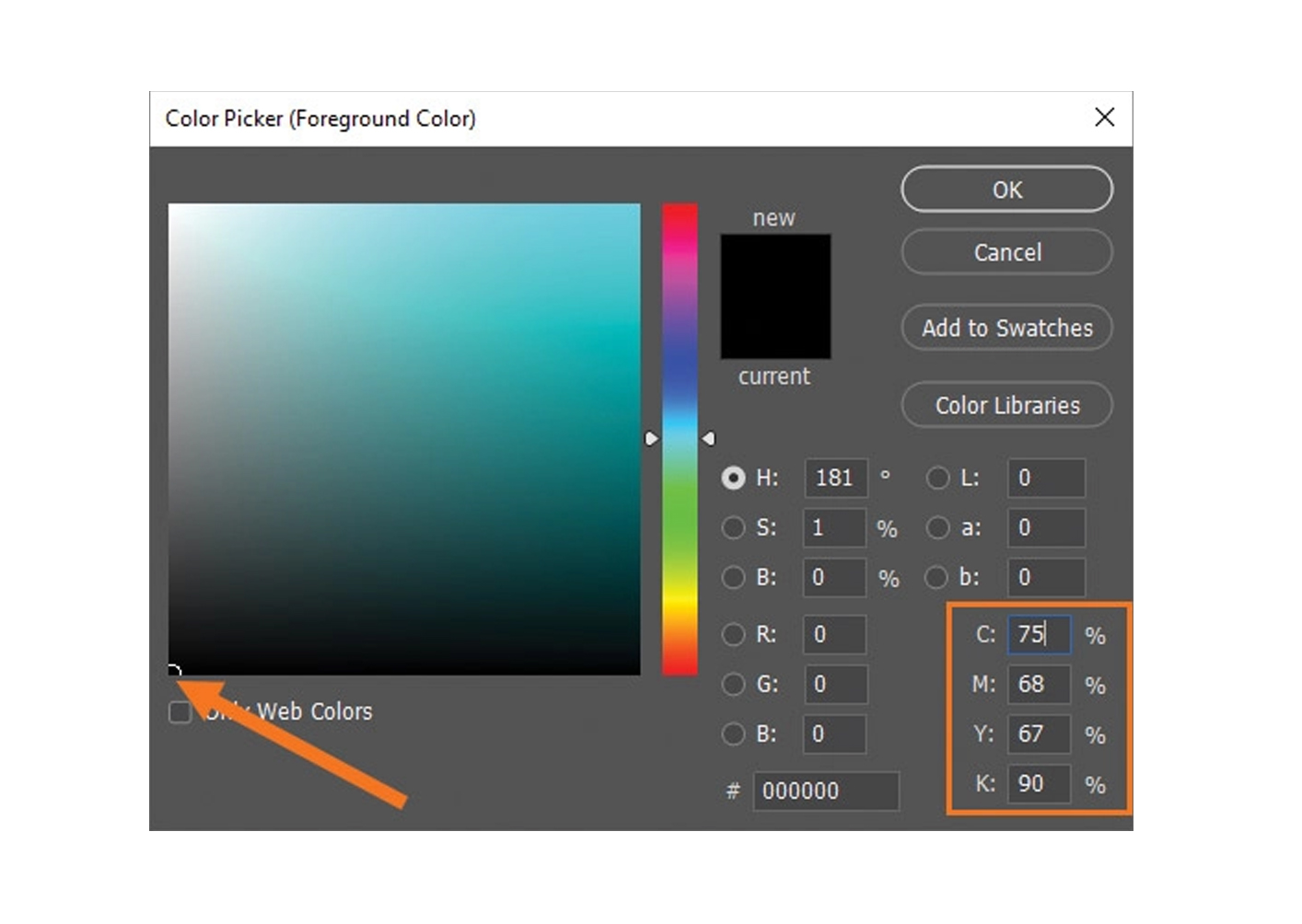
Task: Select the Lab a radio button
Action: tap(937, 527)
